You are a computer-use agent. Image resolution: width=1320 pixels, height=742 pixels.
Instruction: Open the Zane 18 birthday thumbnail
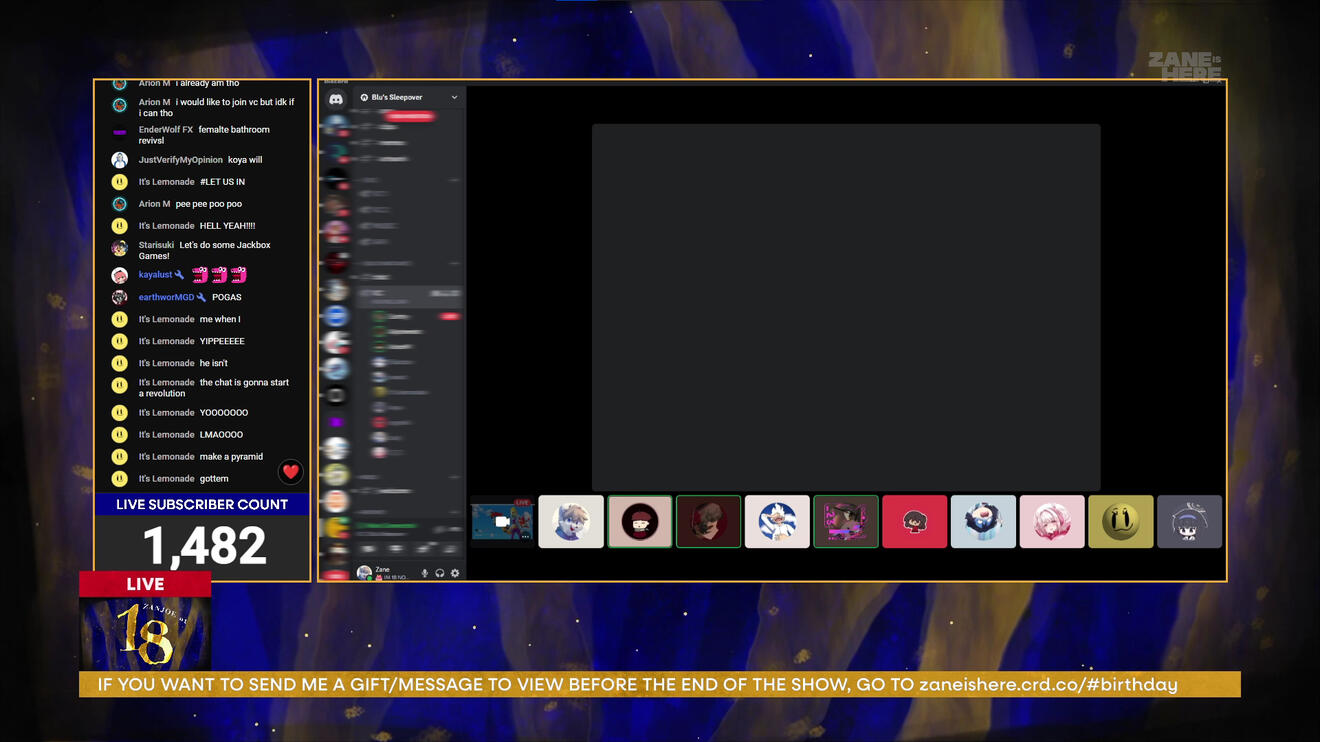(x=145, y=634)
